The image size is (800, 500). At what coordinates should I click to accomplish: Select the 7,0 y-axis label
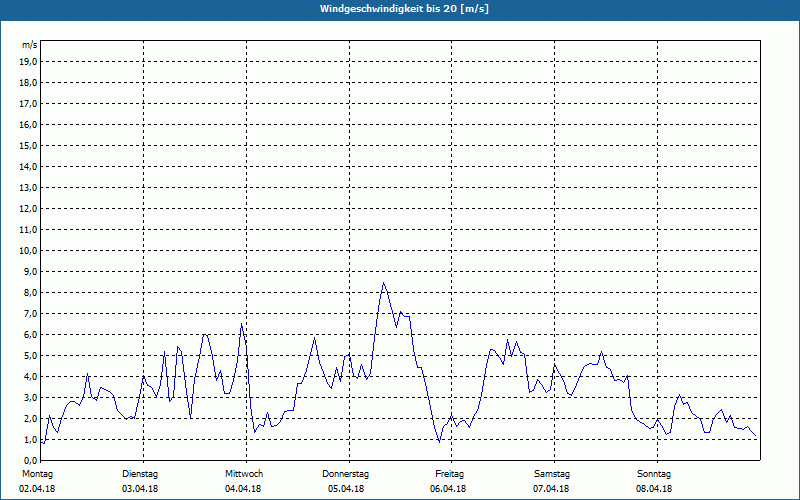pos(31,314)
